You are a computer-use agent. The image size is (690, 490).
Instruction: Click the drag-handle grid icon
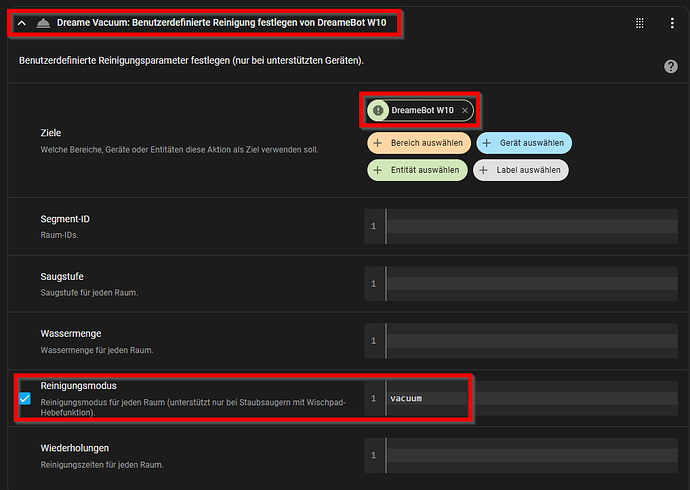640,23
